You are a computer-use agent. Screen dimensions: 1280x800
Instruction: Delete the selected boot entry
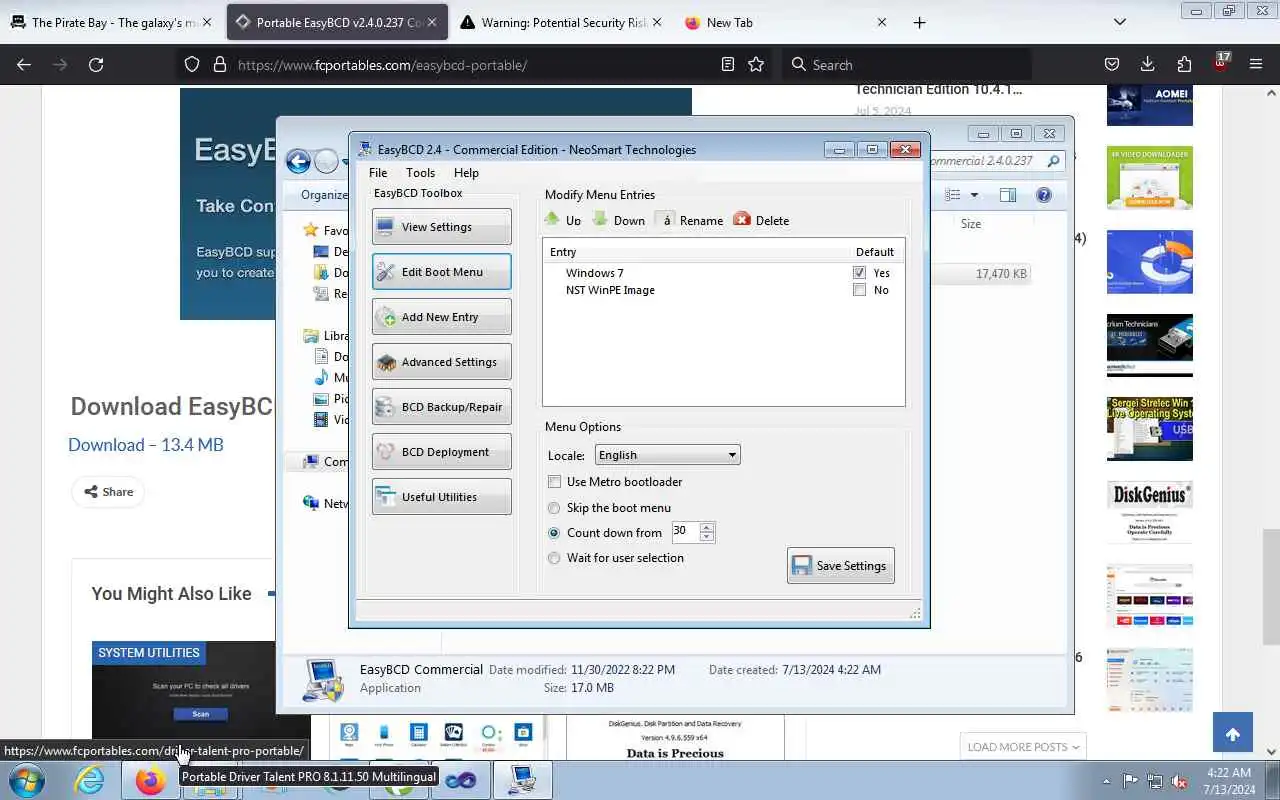tap(762, 220)
